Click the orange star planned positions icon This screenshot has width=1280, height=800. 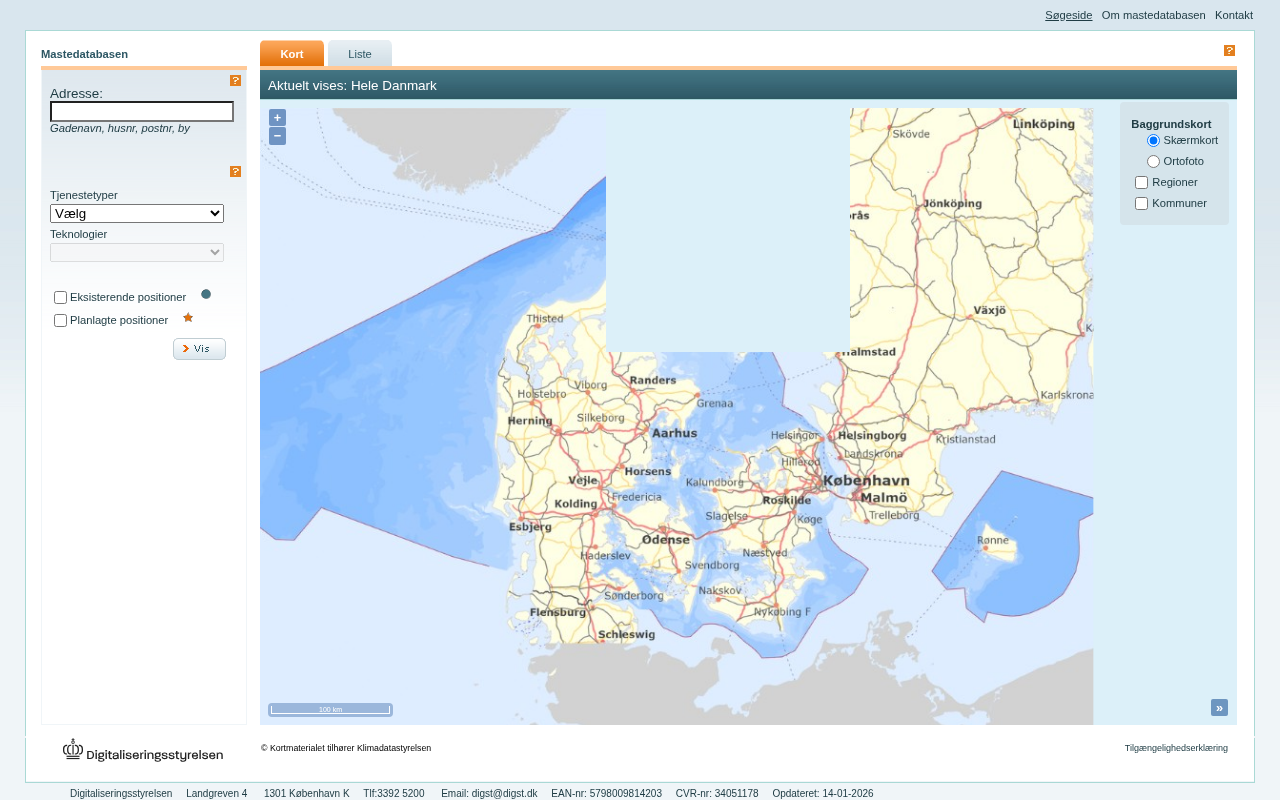tap(188, 318)
